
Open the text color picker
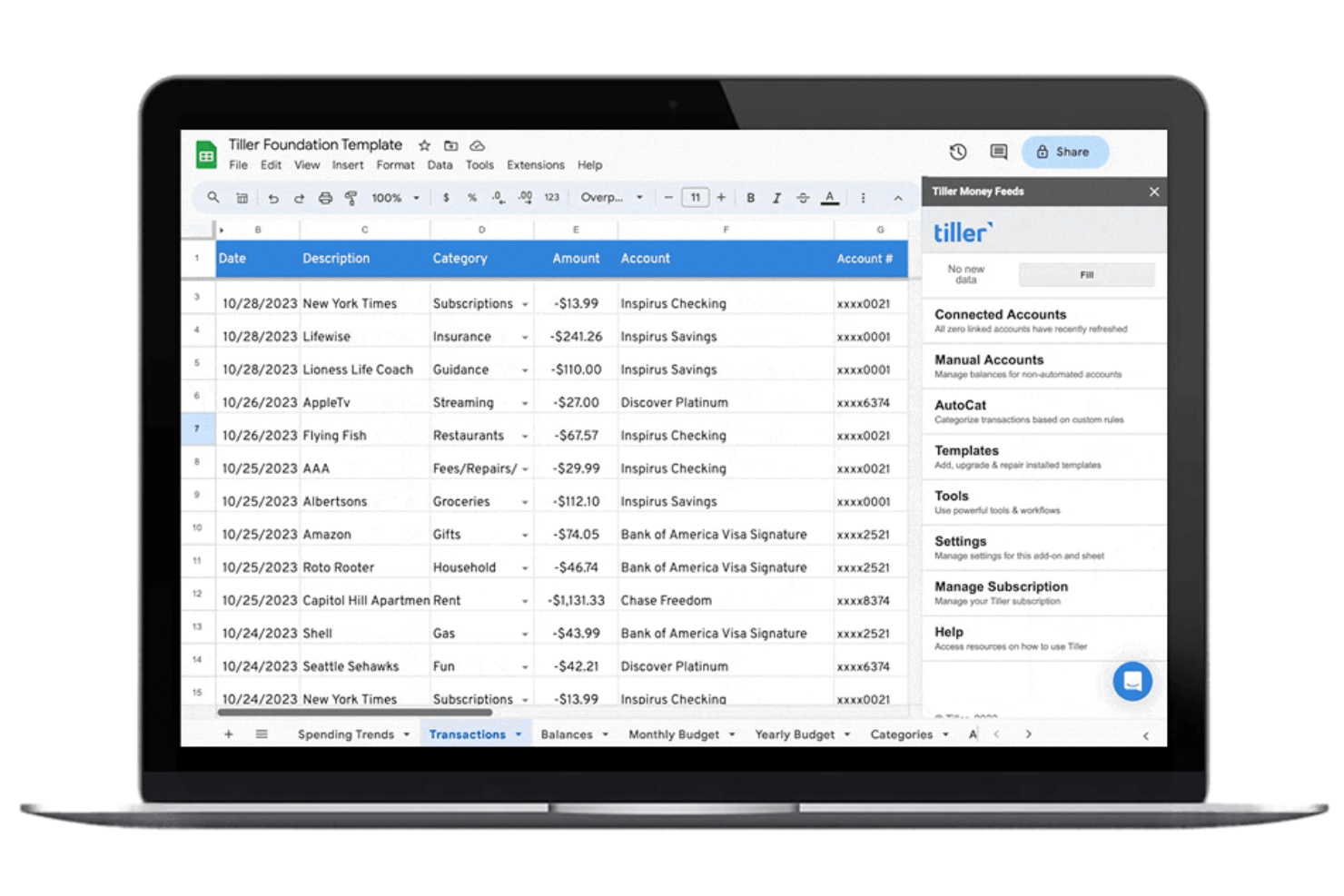pos(829,197)
